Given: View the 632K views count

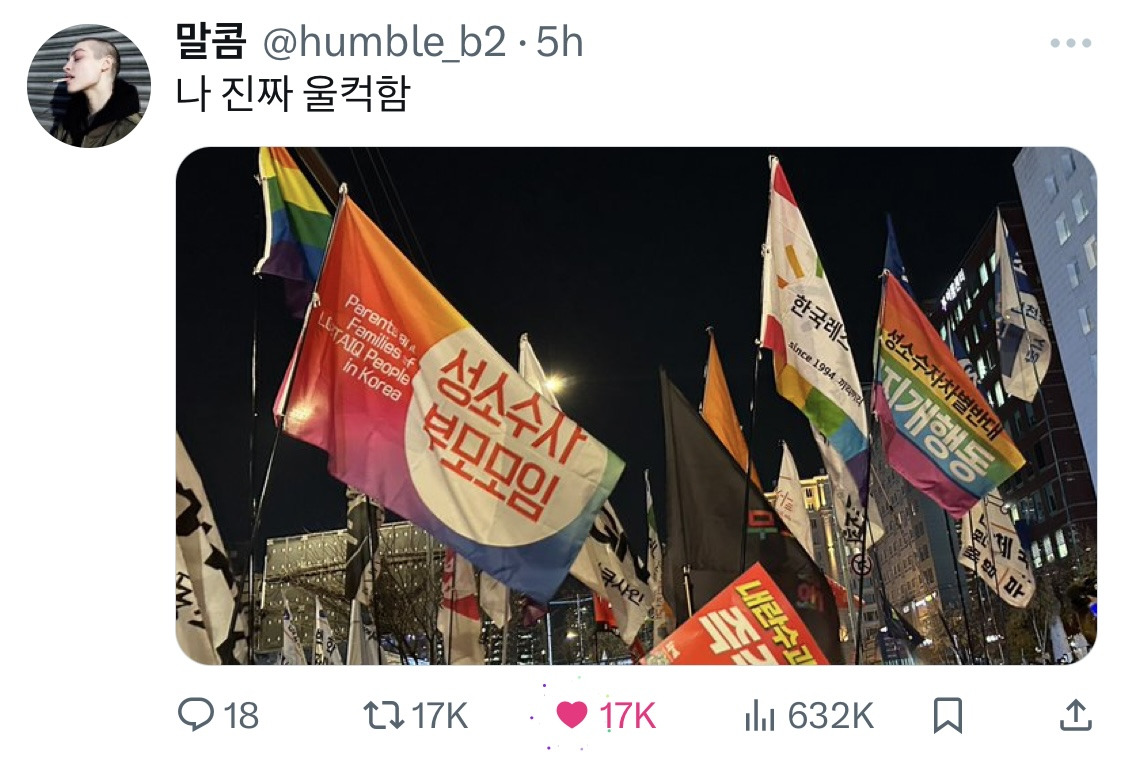Looking at the screenshot, I should pos(830,716).
